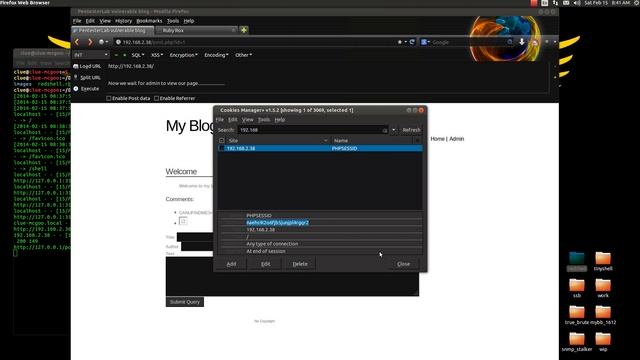Open network indicator in top panel
Image resolution: width=640 pixels, height=360 pixels.
click(555, 3)
